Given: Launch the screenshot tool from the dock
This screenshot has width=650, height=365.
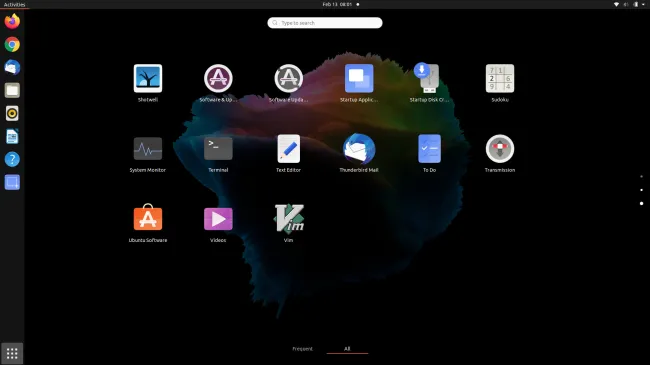Looking at the screenshot, I should [12, 182].
